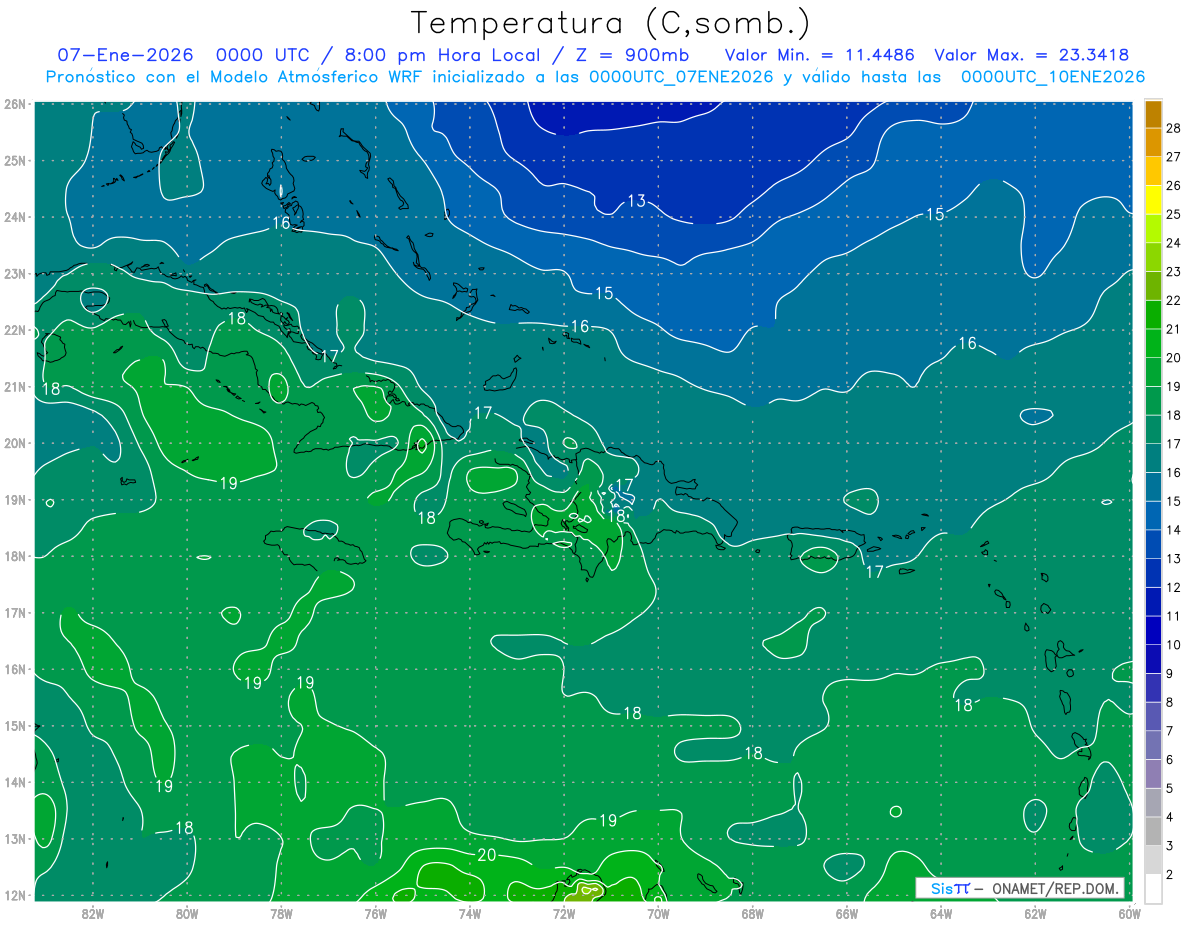Image resolution: width=1200 pixels, height=927 pixels.
Task: Click the 68W longitude axis label
Action: pos(753,912)
